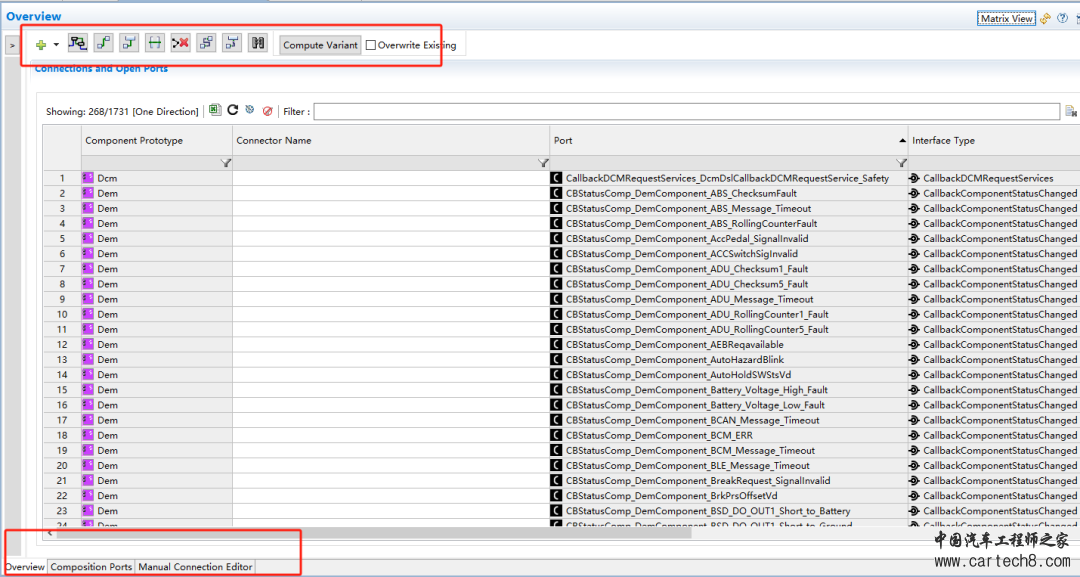Click row number 12 header
The height and width of the screenshot is (577, 1080).
pyautogui.click(x=62, y=345)
